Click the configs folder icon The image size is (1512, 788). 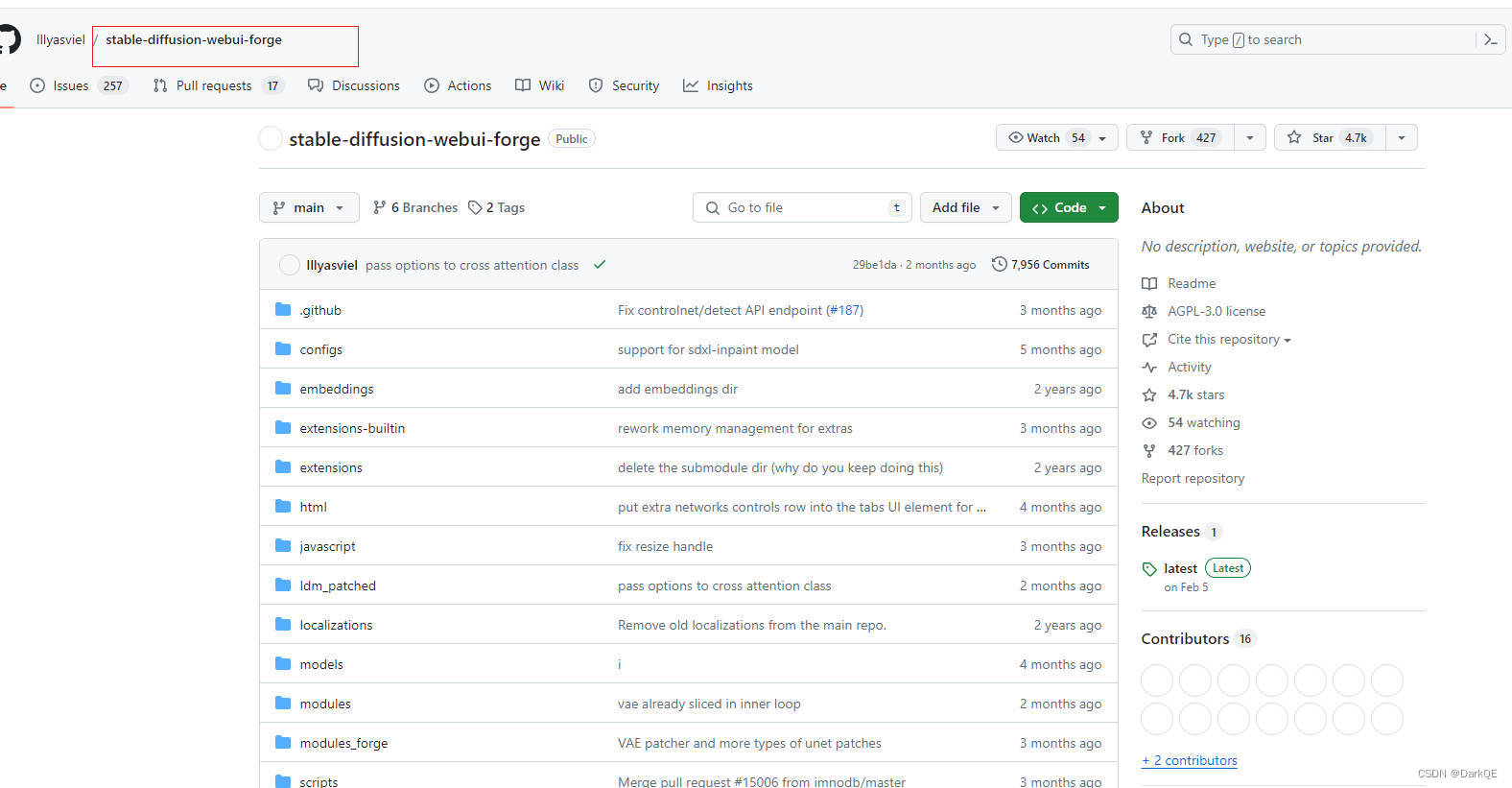(x=283, y=348)
